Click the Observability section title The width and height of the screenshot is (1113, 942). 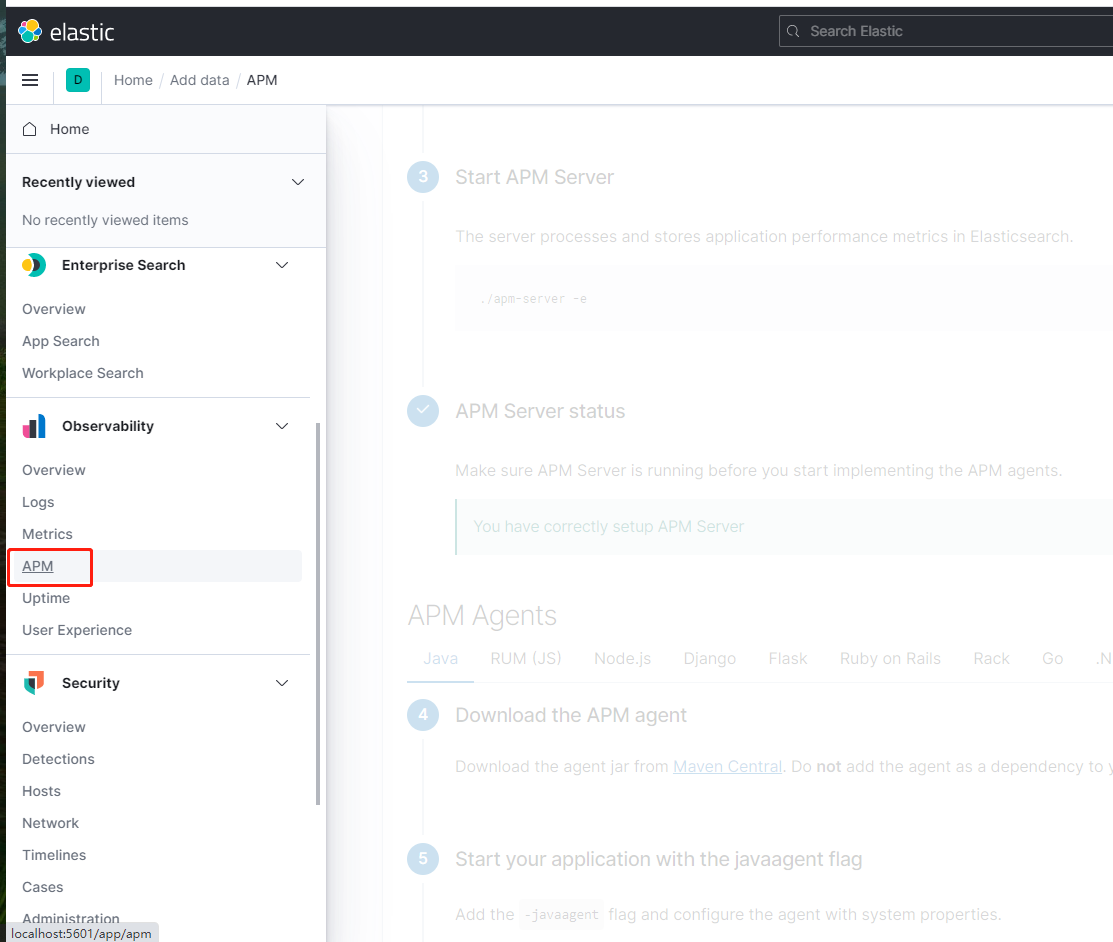coord(108,426)
